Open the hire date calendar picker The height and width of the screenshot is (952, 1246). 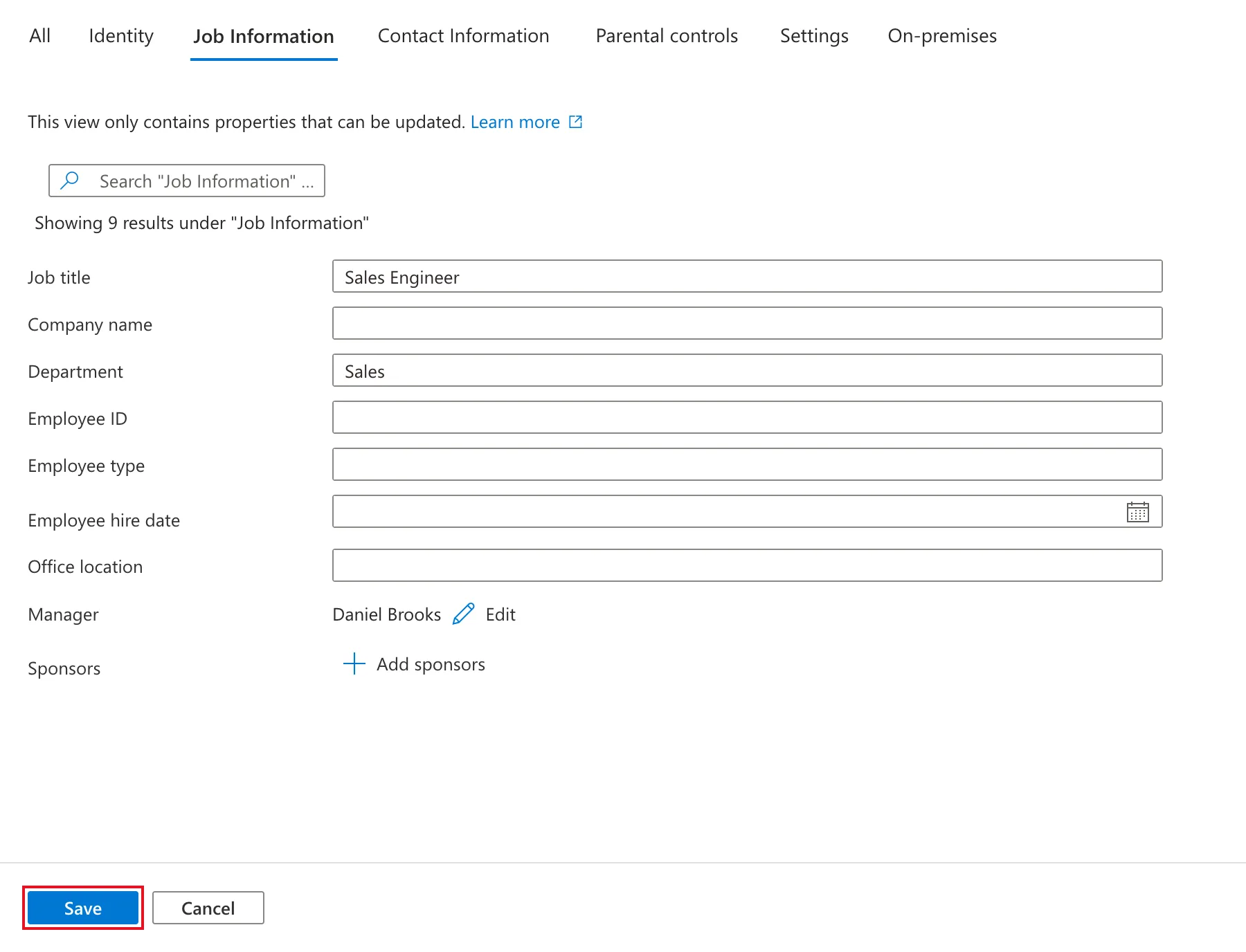(1137, 512)
